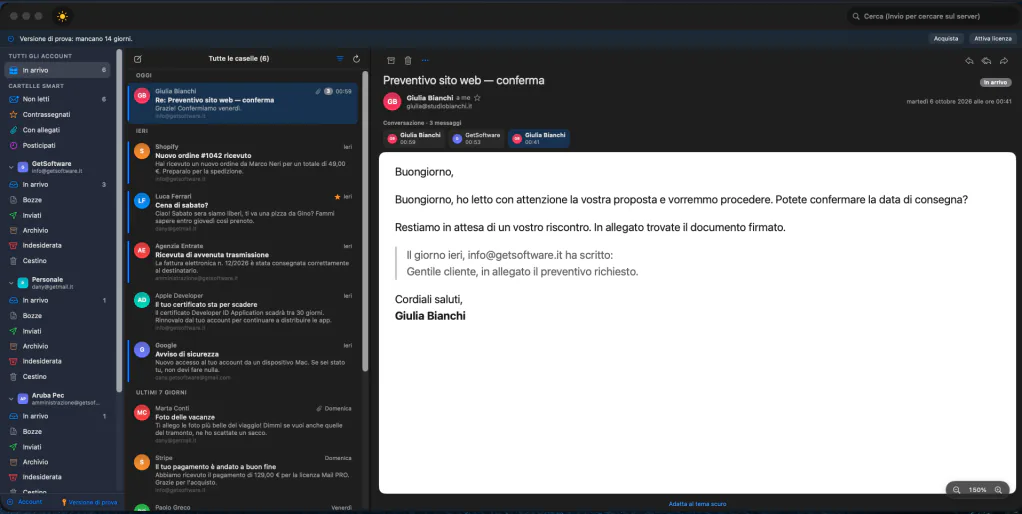The width and height of the screenshot is (1022, 514).
Task: Open Google Avviso di sicurezza email
Action: click(x=243, y=362)
